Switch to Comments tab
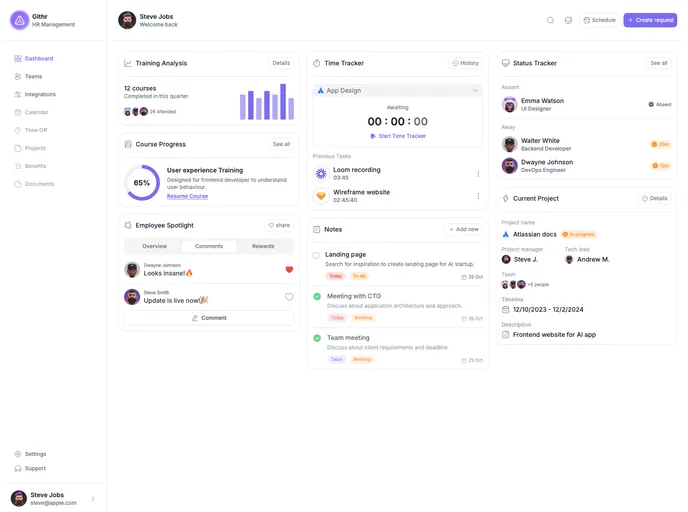The width and height of the screenshot is (688, 512). point(209,246)
